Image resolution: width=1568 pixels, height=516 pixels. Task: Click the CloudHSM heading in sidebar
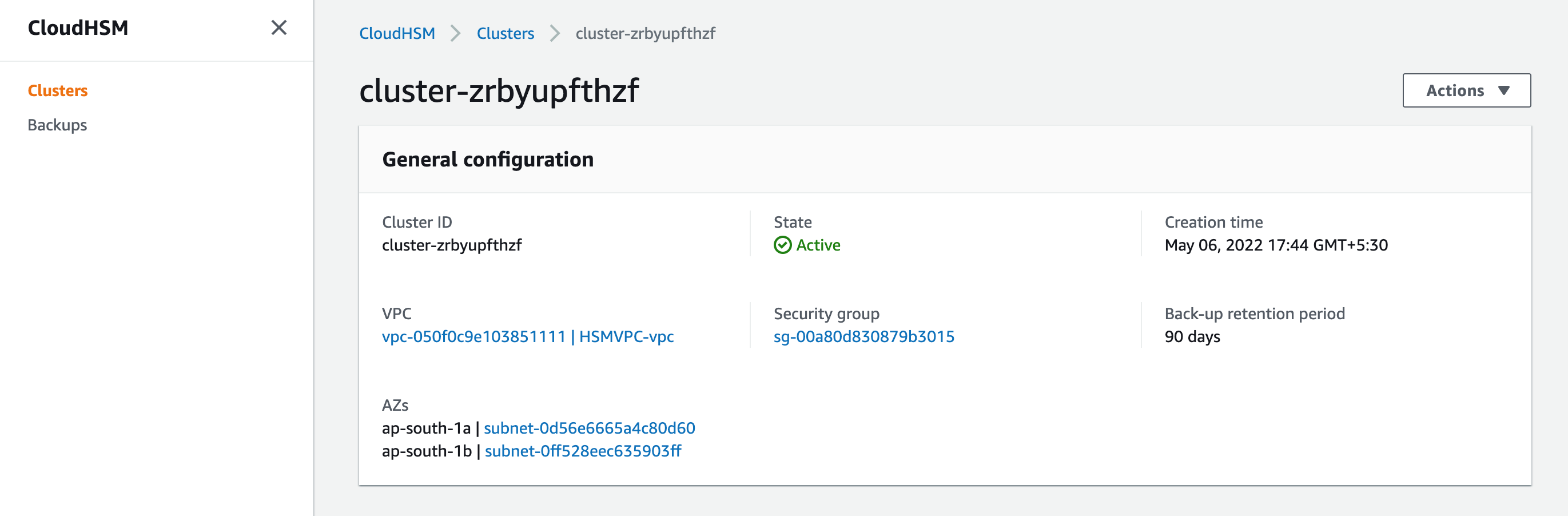(x=79, y=27)
